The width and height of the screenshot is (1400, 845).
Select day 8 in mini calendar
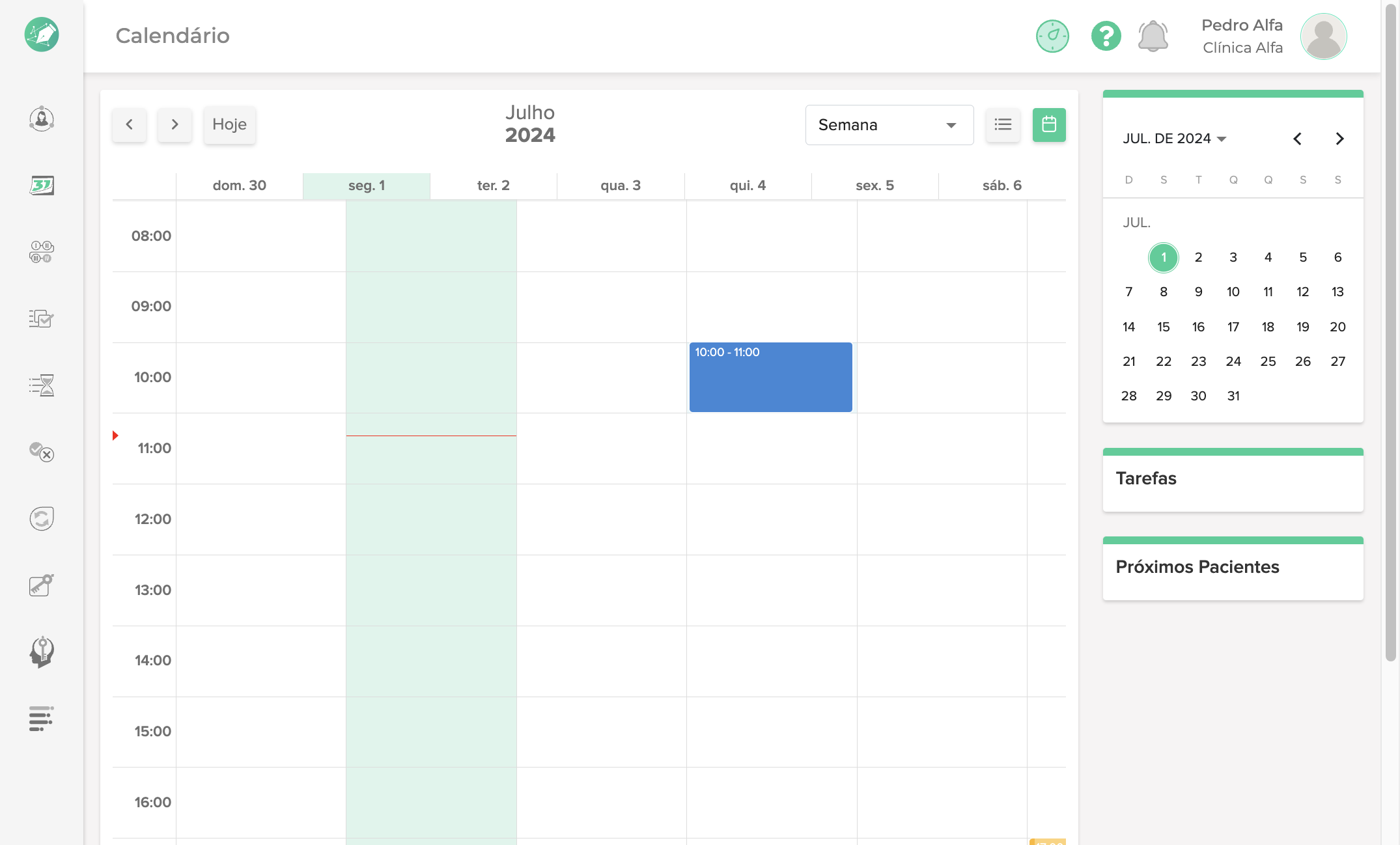click(1164, 292)
